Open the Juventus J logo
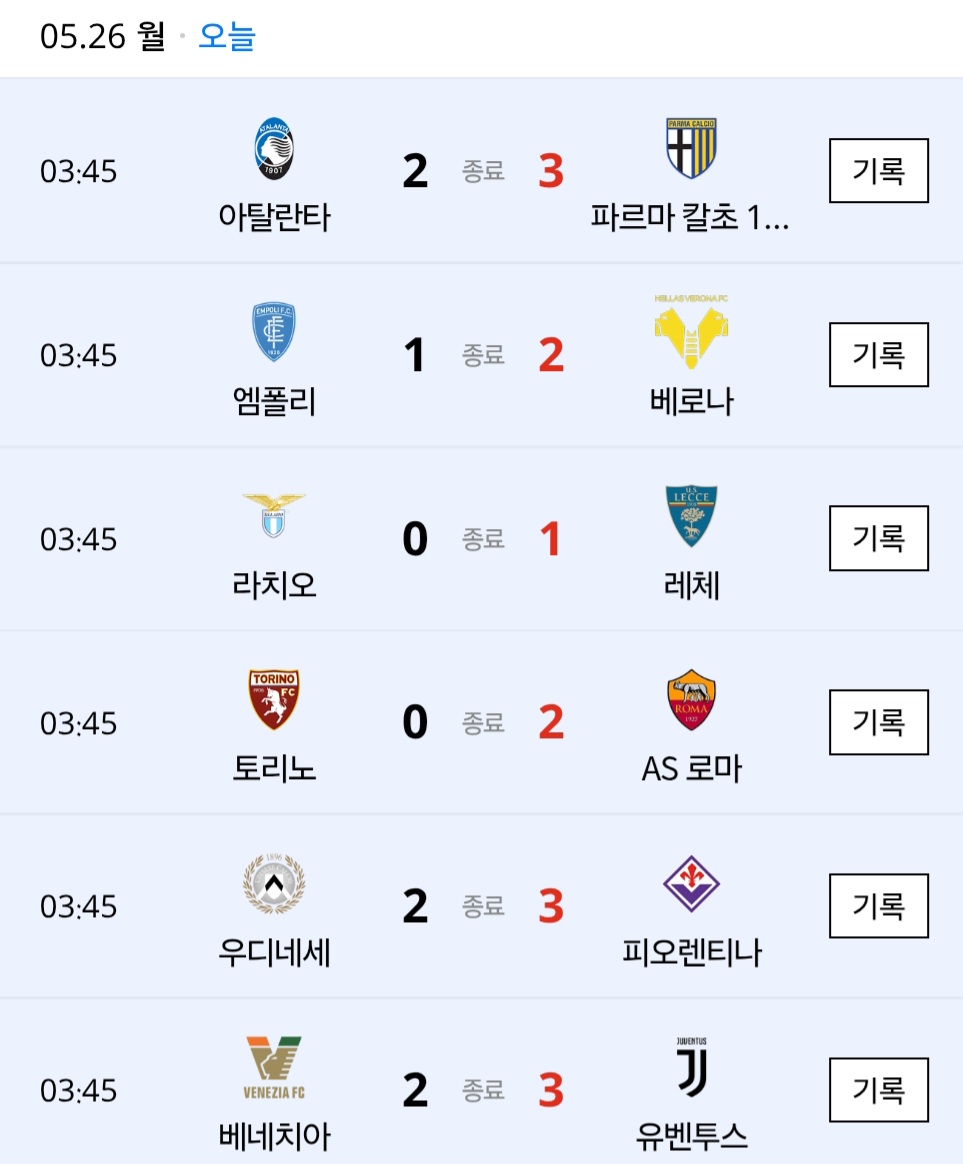The height and width of the screenshot is (1164, 963). pyautogui.click(x=691, y=1067)
